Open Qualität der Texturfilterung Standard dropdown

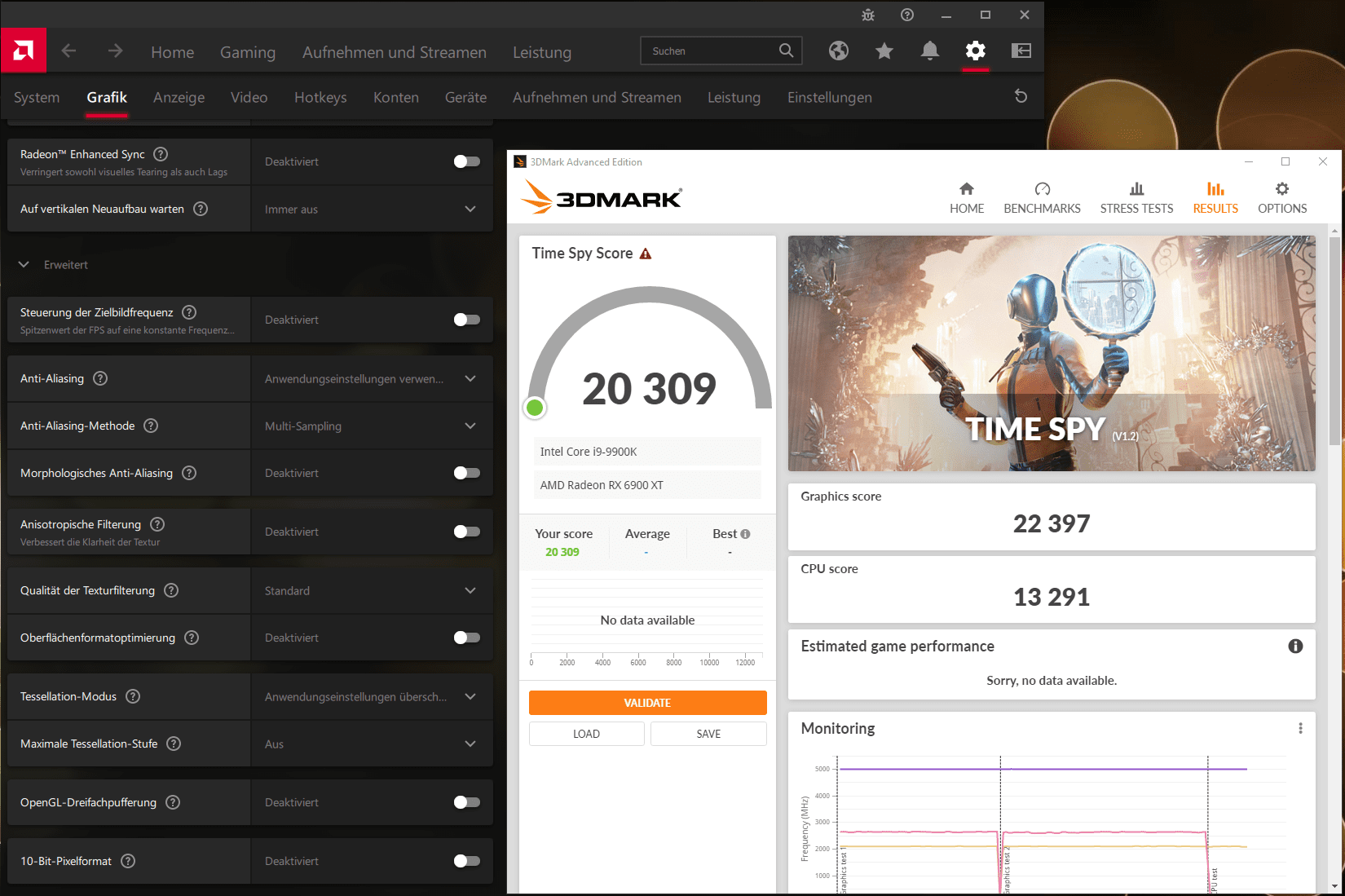coord(372,590)
